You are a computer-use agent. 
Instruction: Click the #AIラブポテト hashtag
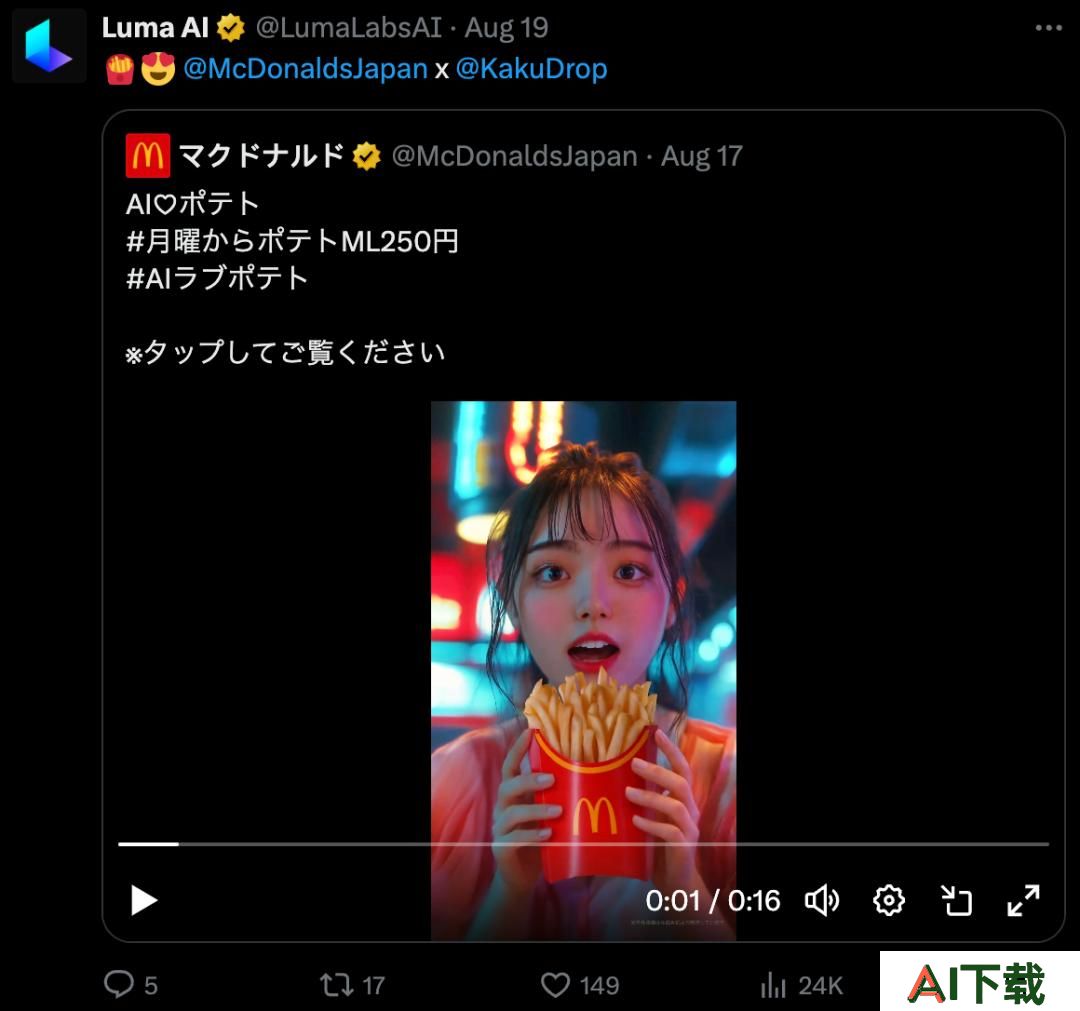click(216, 278)
